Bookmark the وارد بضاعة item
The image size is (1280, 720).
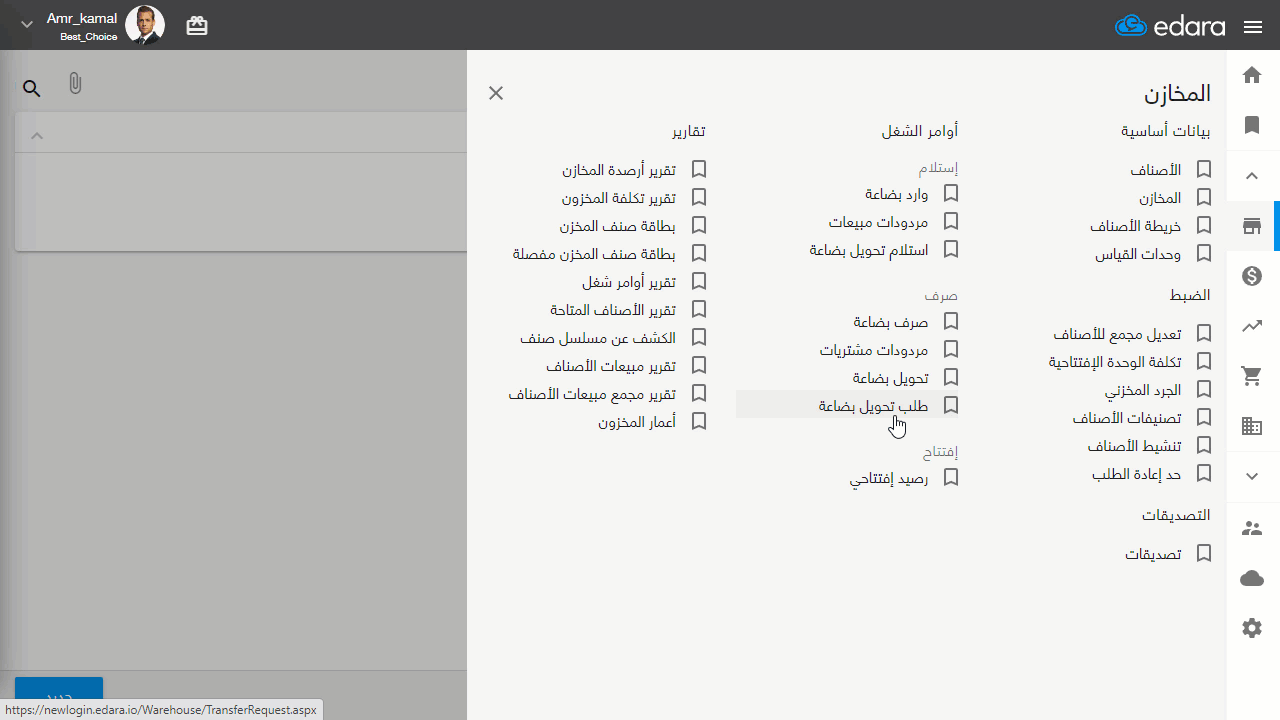click(951, 193)
